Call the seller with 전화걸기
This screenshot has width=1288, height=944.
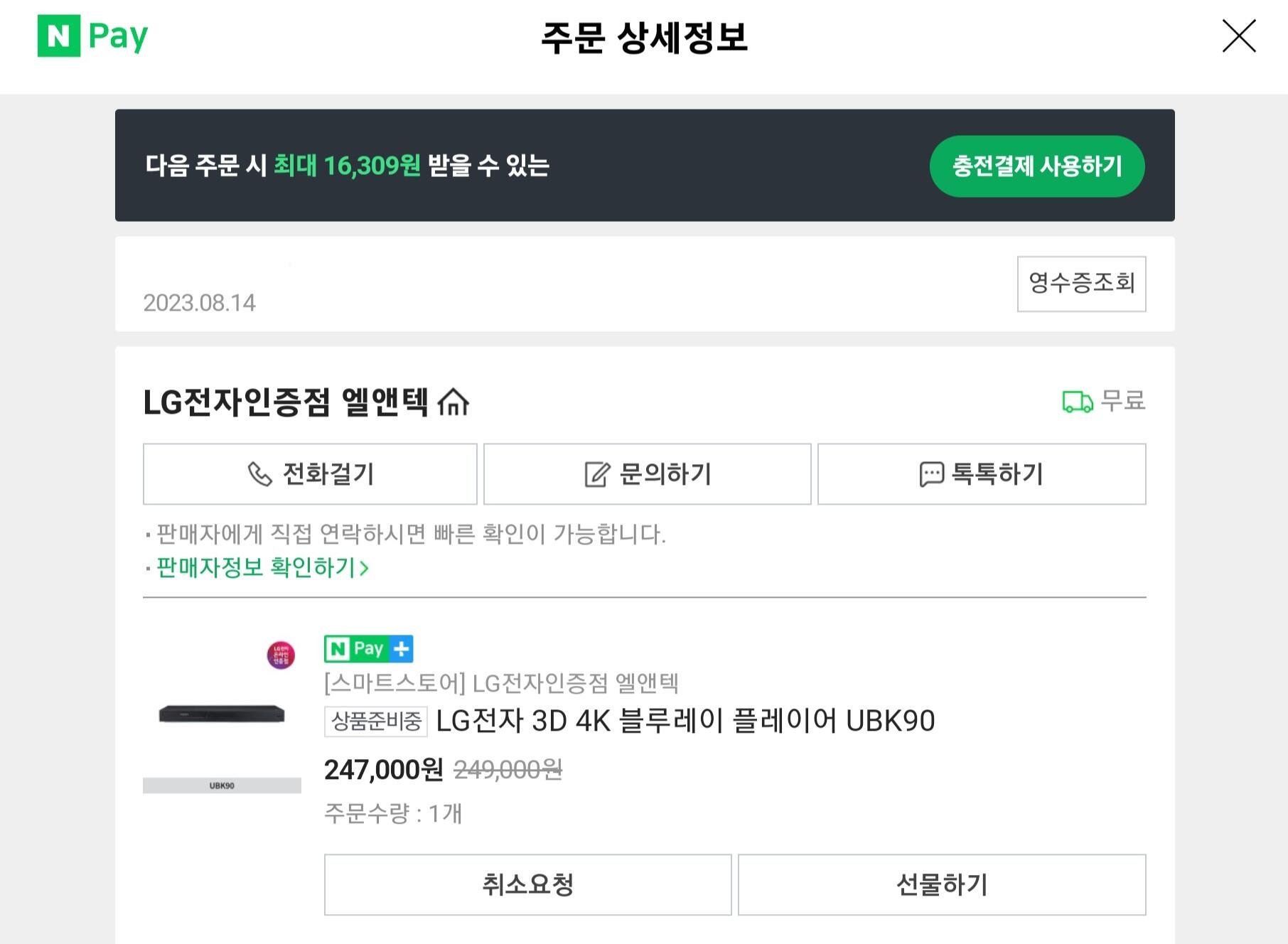(310, 474)
